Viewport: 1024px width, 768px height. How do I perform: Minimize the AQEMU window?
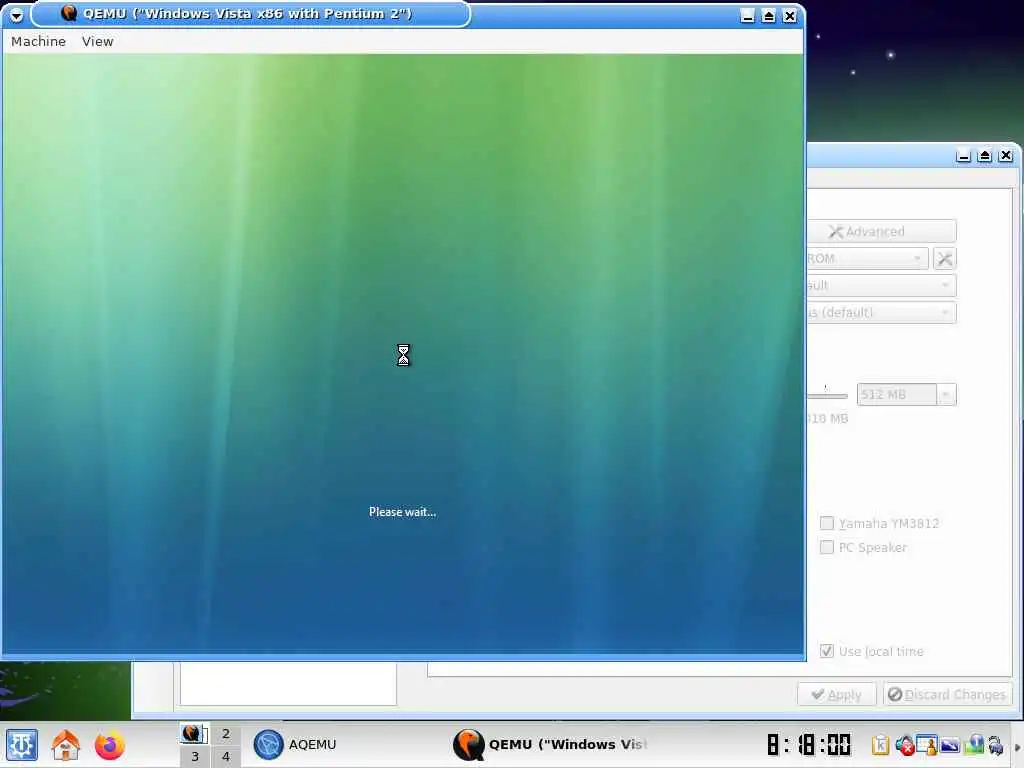(x=963, y=155)
